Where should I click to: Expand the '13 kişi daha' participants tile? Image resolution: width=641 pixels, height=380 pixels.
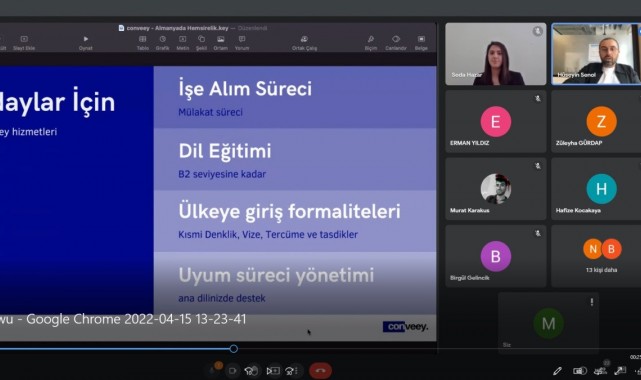coord(601,256)
